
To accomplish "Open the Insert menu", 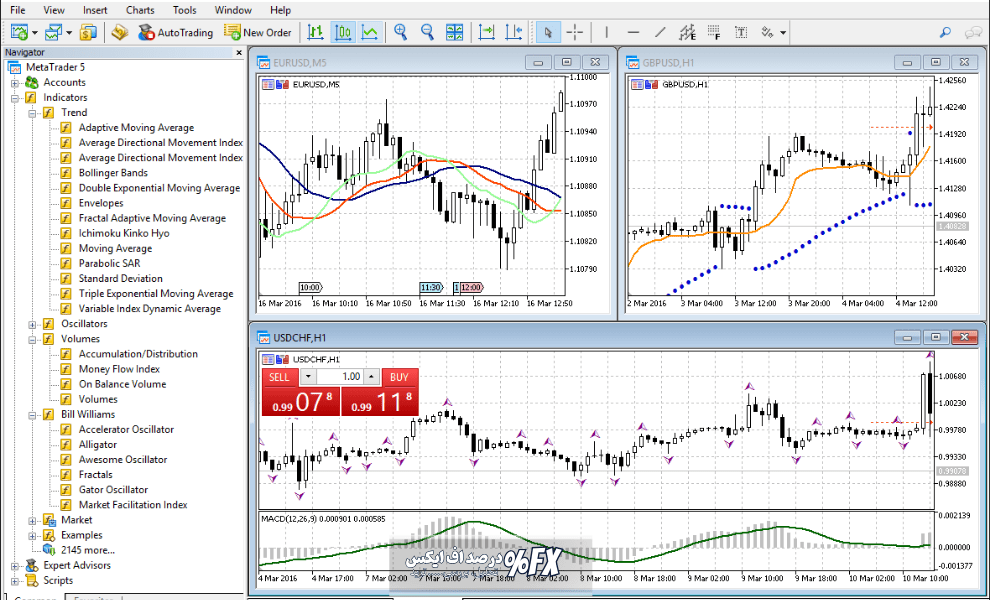I will (x=95, y=10).
